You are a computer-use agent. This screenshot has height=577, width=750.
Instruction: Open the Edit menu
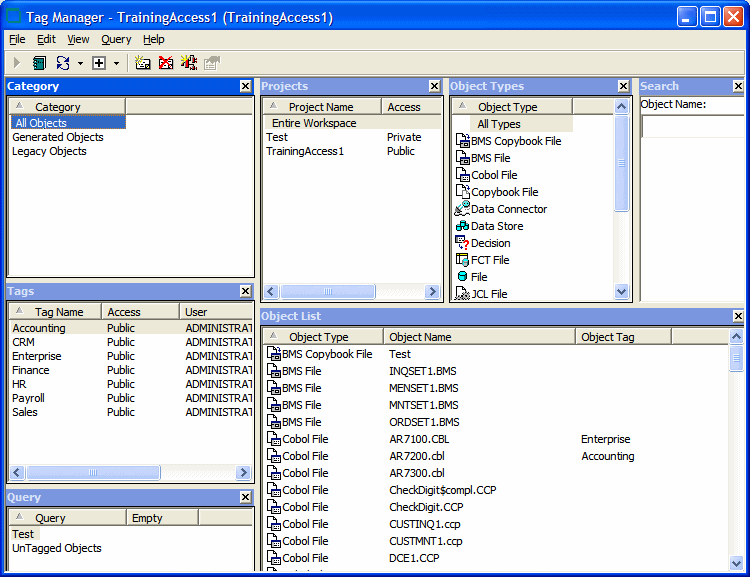pos(47,39)
